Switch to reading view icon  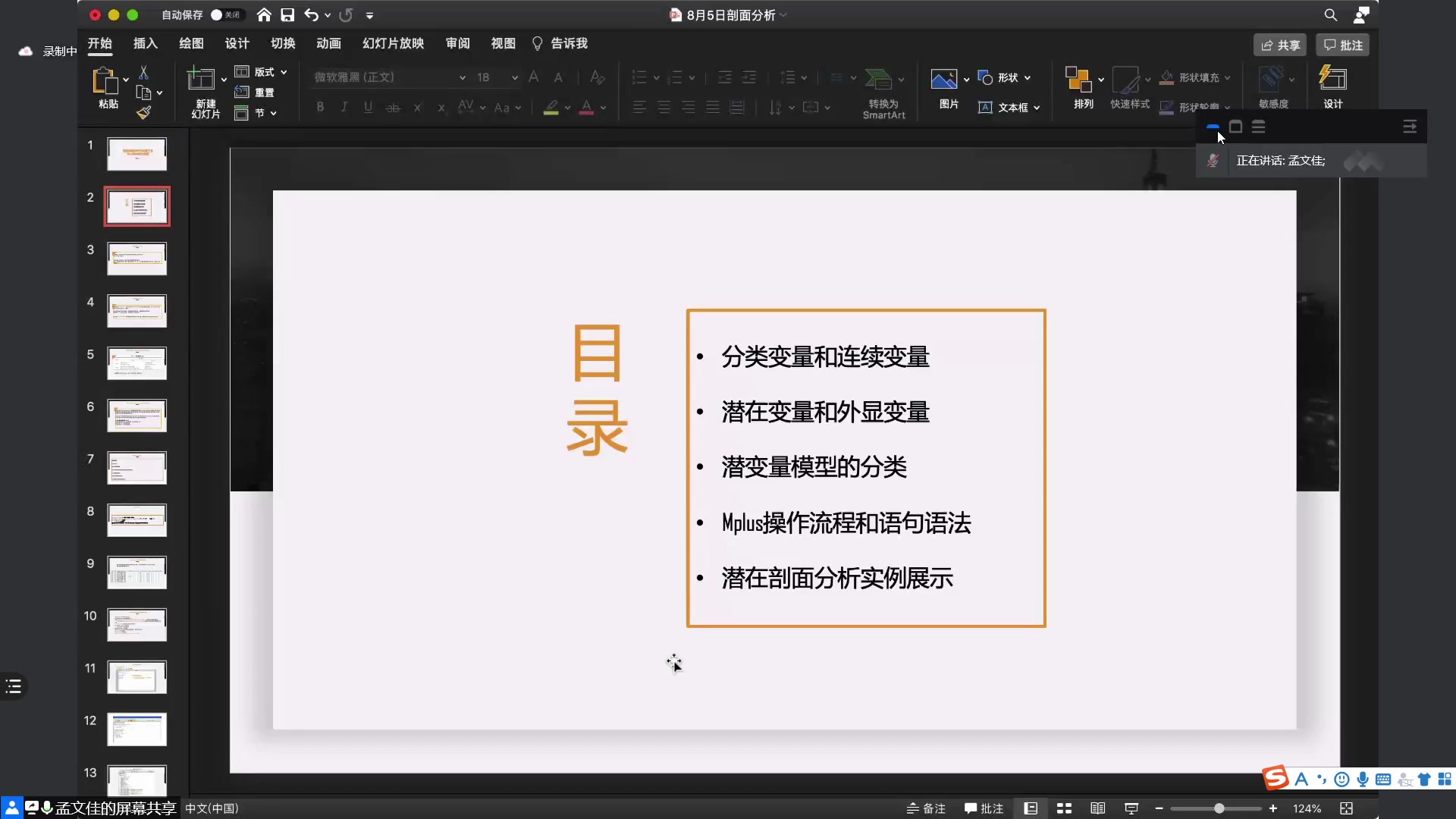click(x=1097, y=808)
